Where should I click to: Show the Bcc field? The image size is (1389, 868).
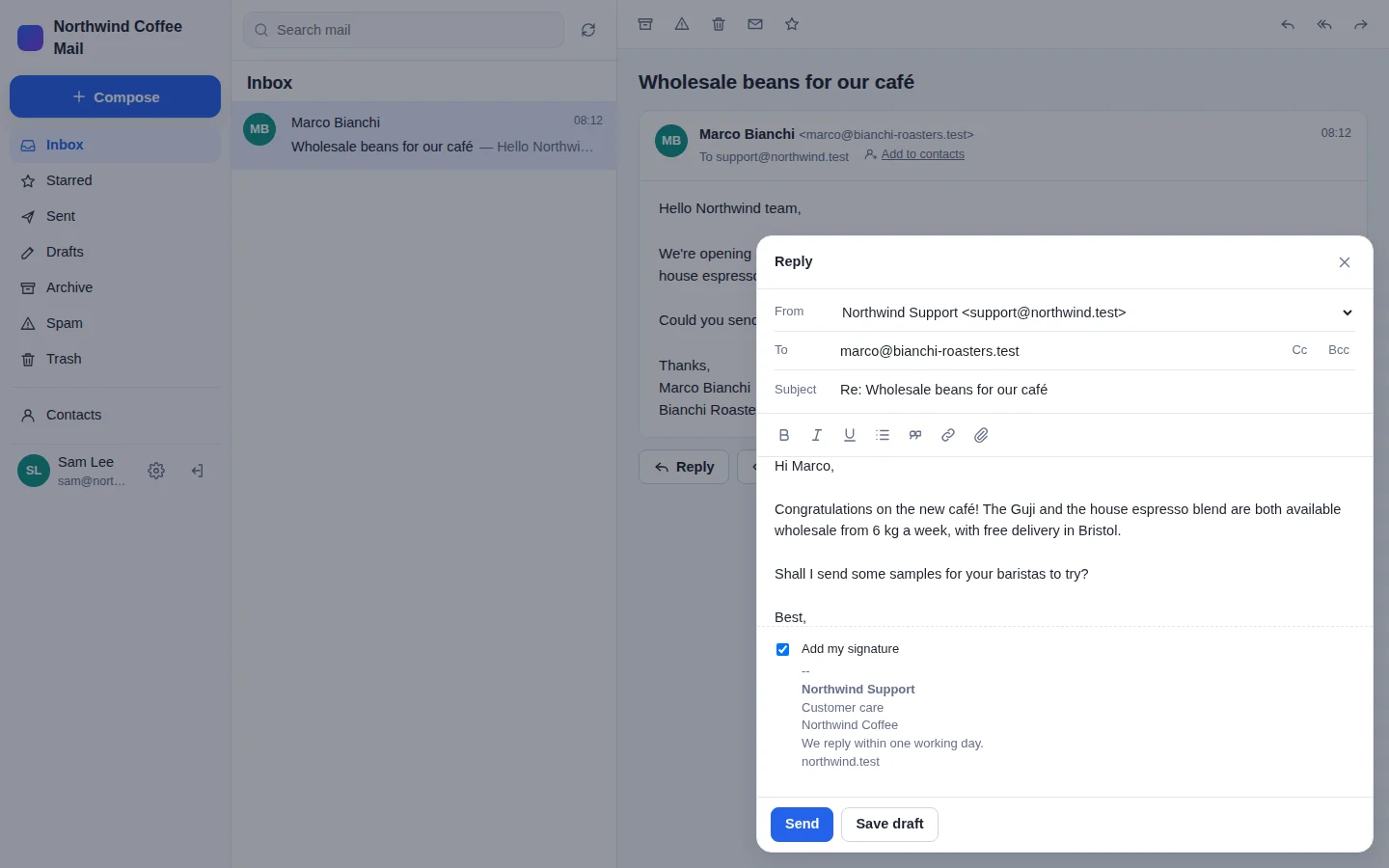(1339, 350)
